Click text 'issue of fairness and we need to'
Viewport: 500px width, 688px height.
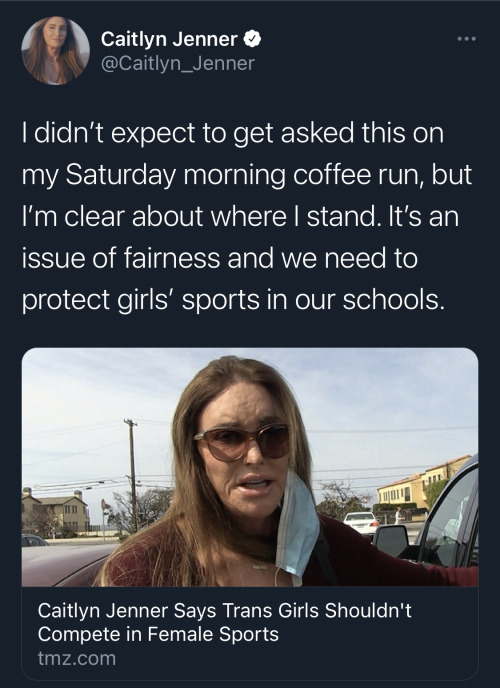click(219, 258)
